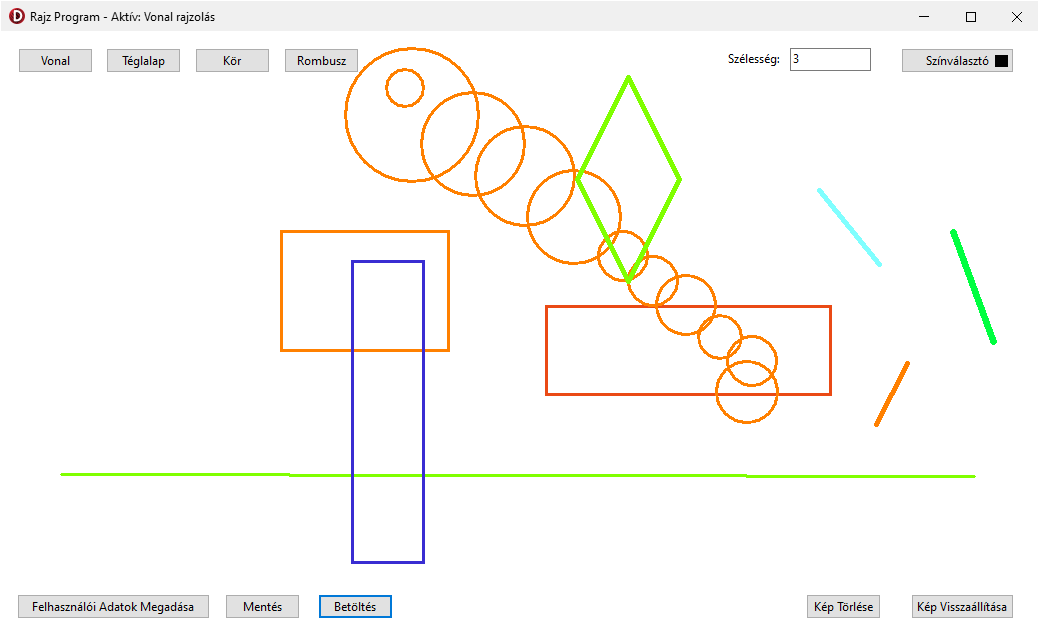Image resolution: width=1039 pixels, height=633 pixels.
Task: Save the drawing with Mentés
Action: pos(262,607)
